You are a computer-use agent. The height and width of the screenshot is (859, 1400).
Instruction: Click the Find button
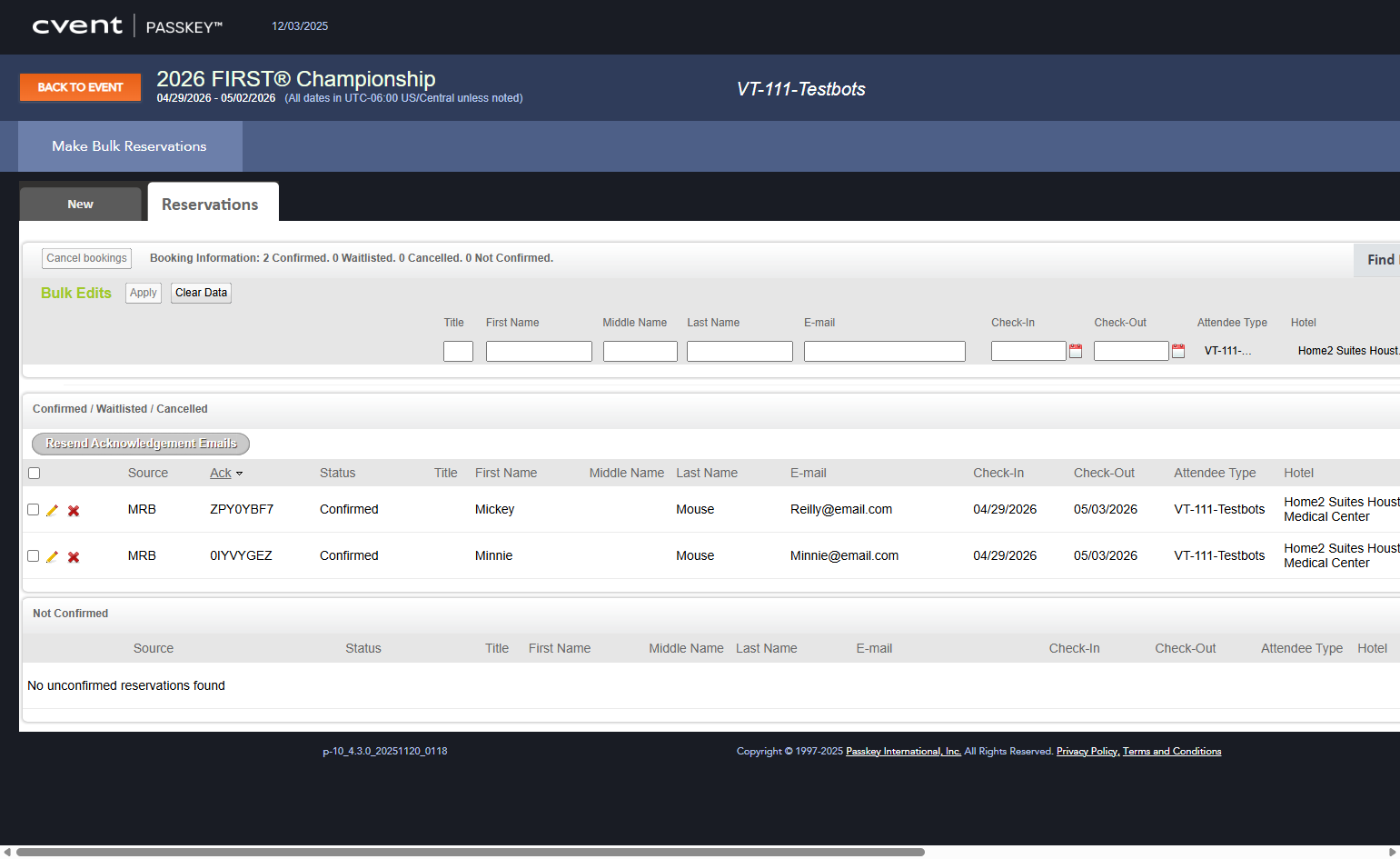tap(1379, 260)
